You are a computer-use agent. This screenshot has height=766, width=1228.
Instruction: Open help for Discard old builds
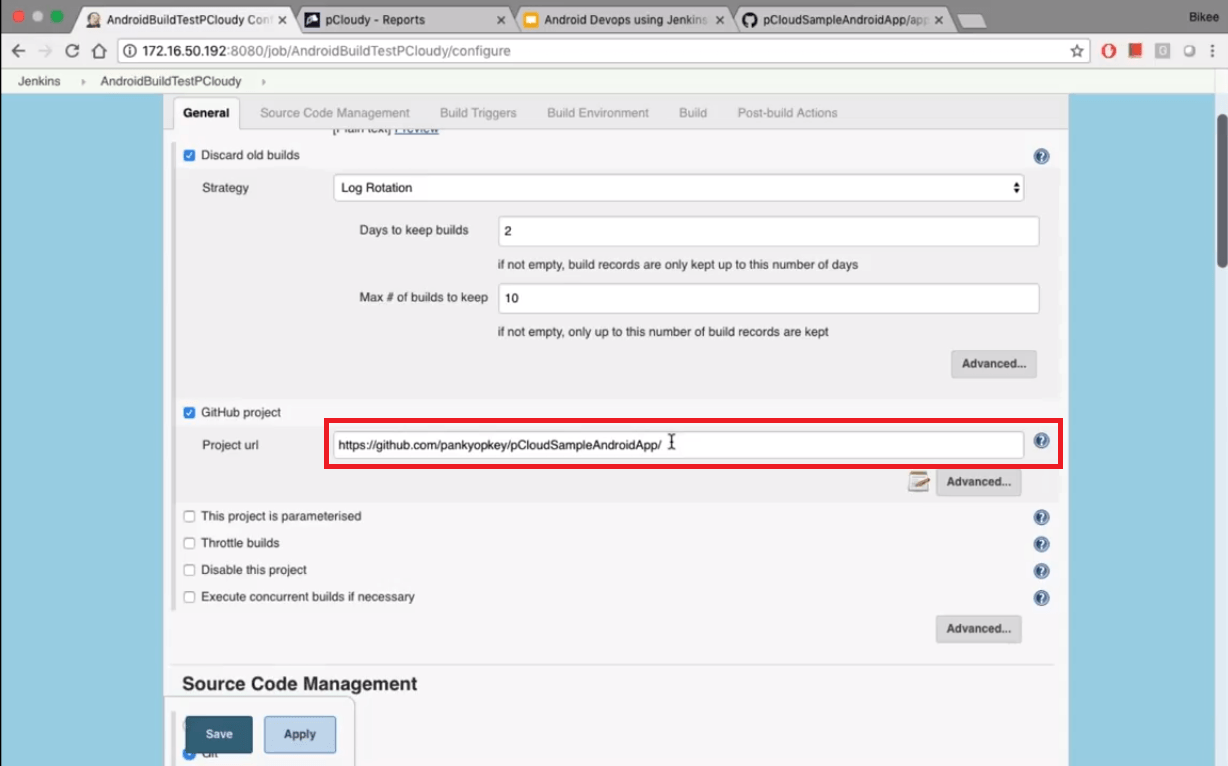pyautogui.click(x=1041, y=157)
